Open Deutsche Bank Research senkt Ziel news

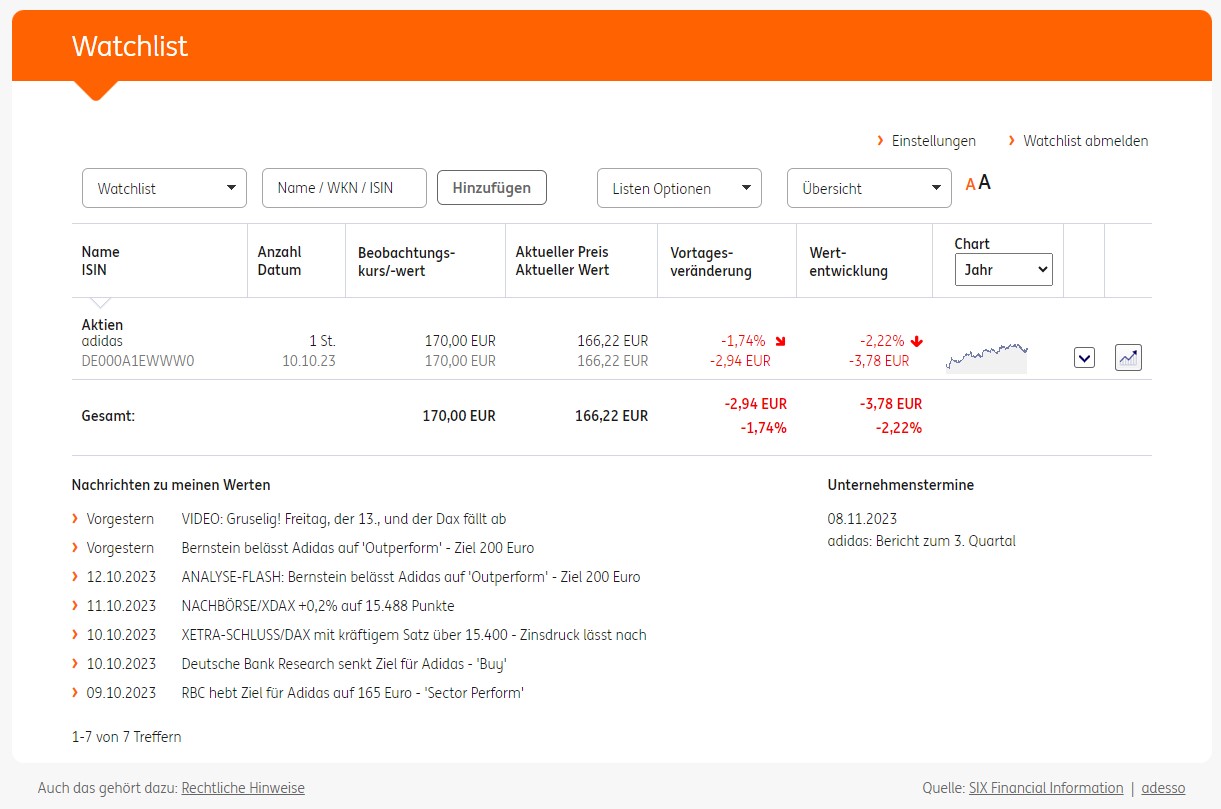344,664
